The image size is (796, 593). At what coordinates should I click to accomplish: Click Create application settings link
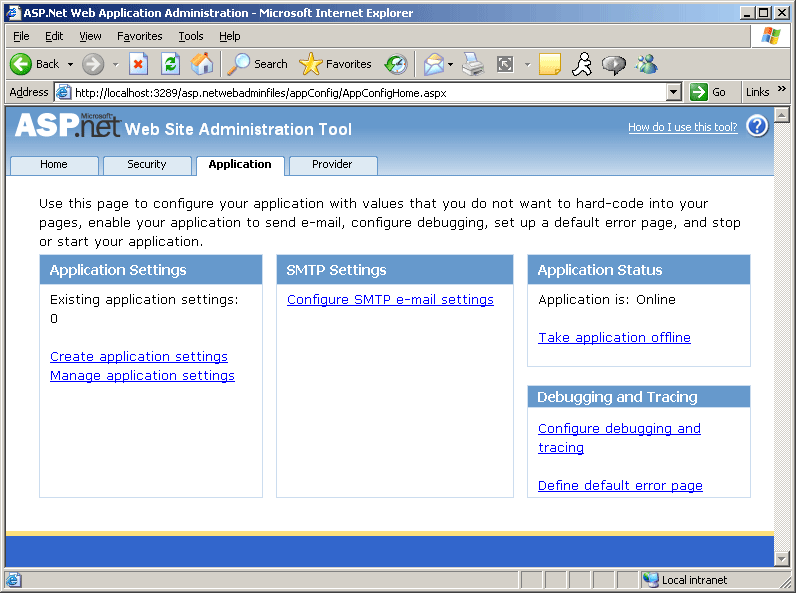(139, 357)
